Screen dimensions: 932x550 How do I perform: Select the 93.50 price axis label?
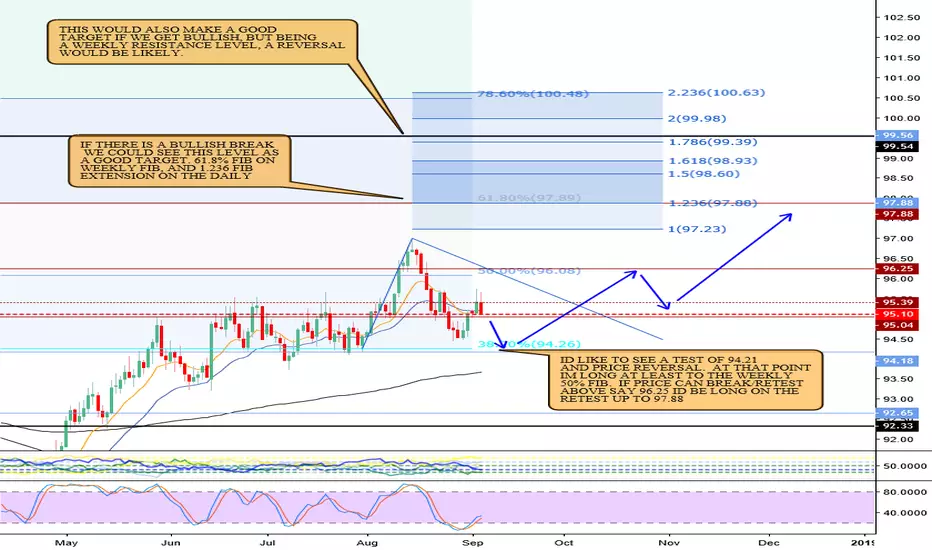click(x=898, y=379)
